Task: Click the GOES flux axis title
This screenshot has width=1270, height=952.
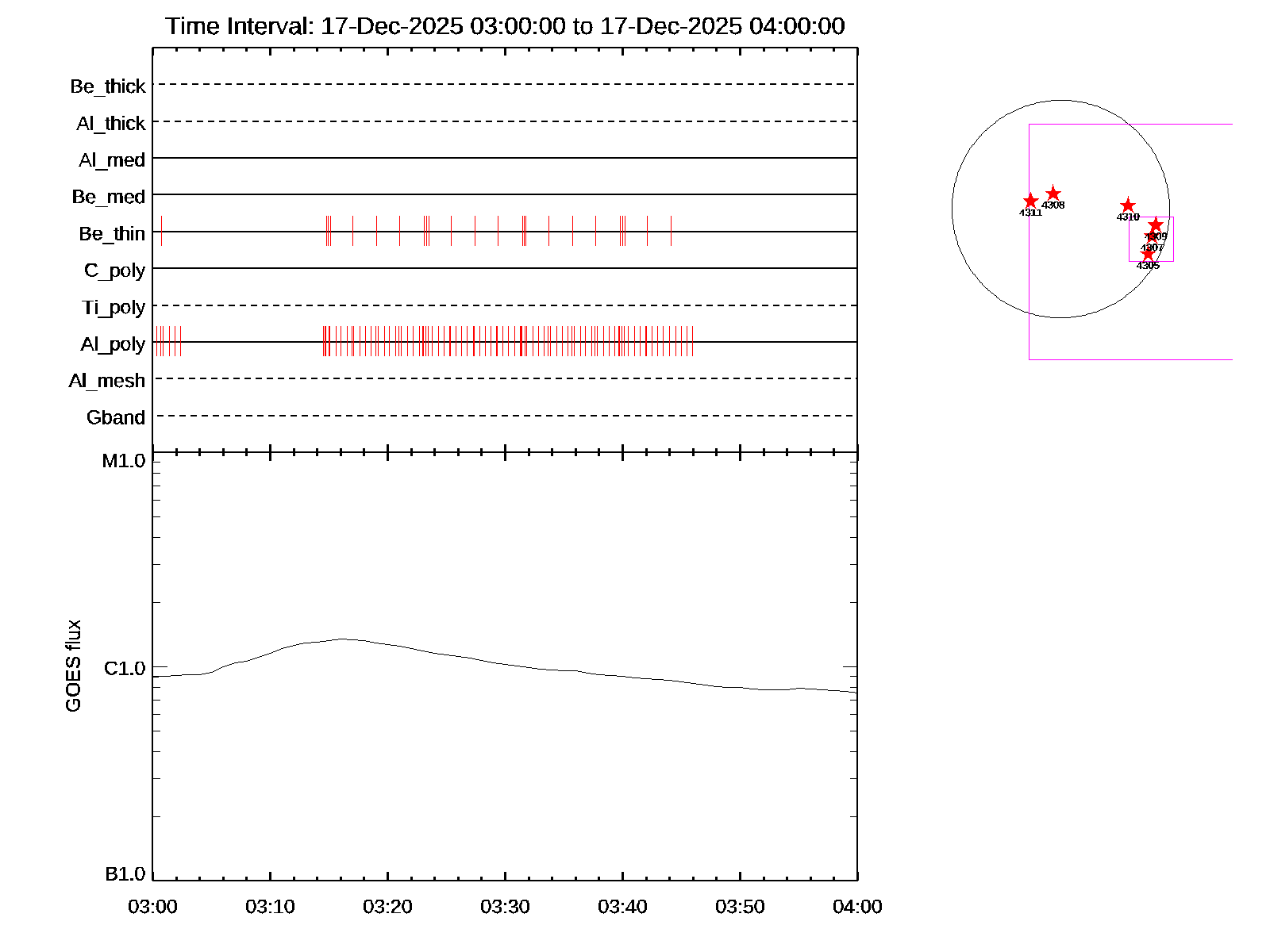Action: pyautogui.click(x=73, y=666)
